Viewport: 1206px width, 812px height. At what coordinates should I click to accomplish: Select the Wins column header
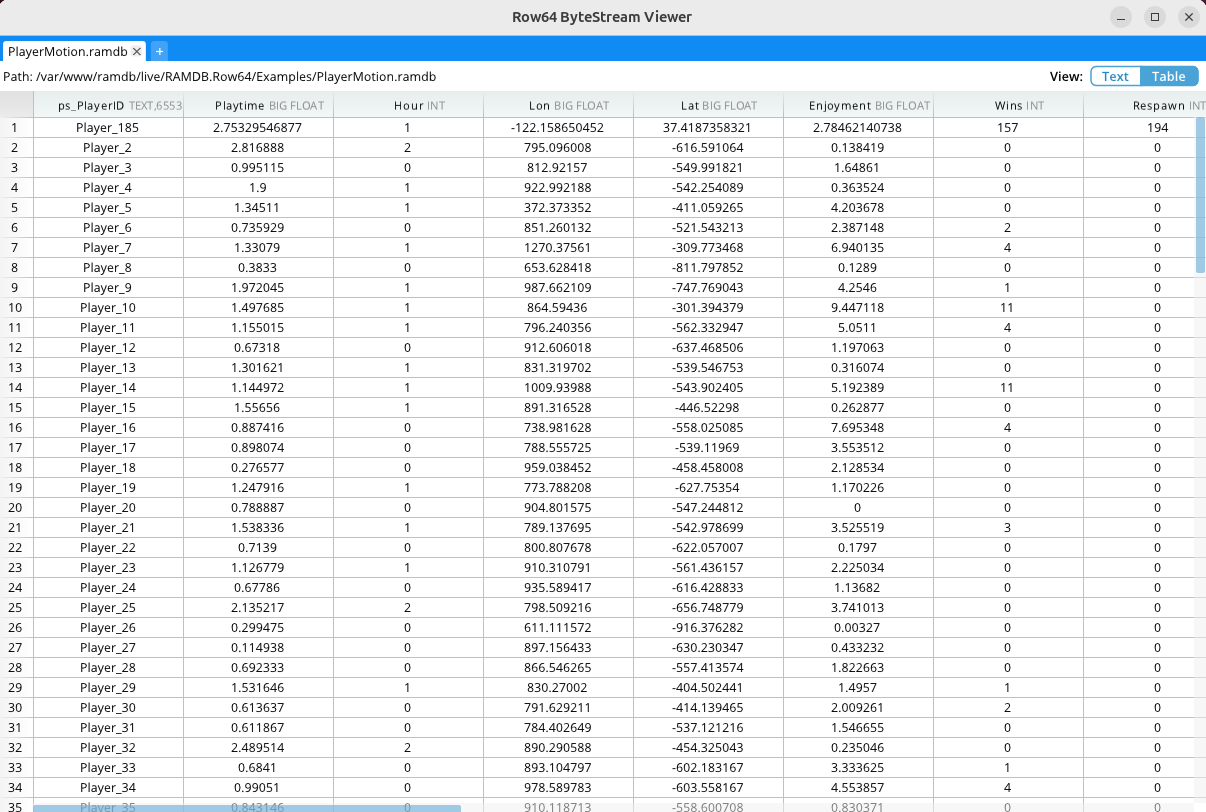coord(1008,105)
